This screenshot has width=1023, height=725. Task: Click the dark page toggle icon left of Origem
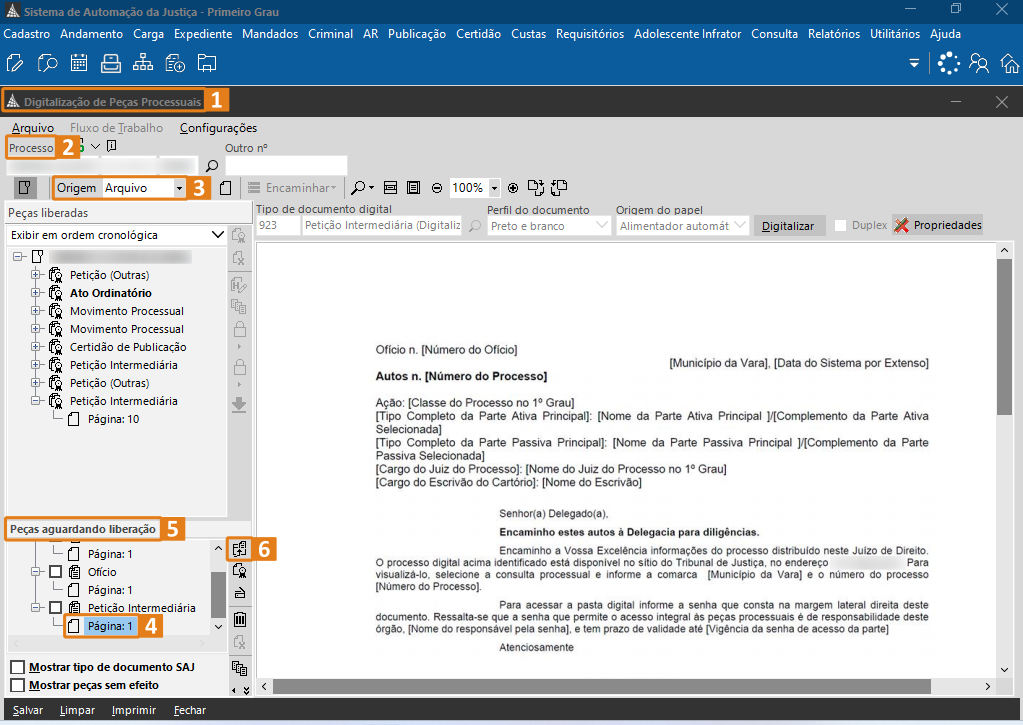[x=25, y=188]
